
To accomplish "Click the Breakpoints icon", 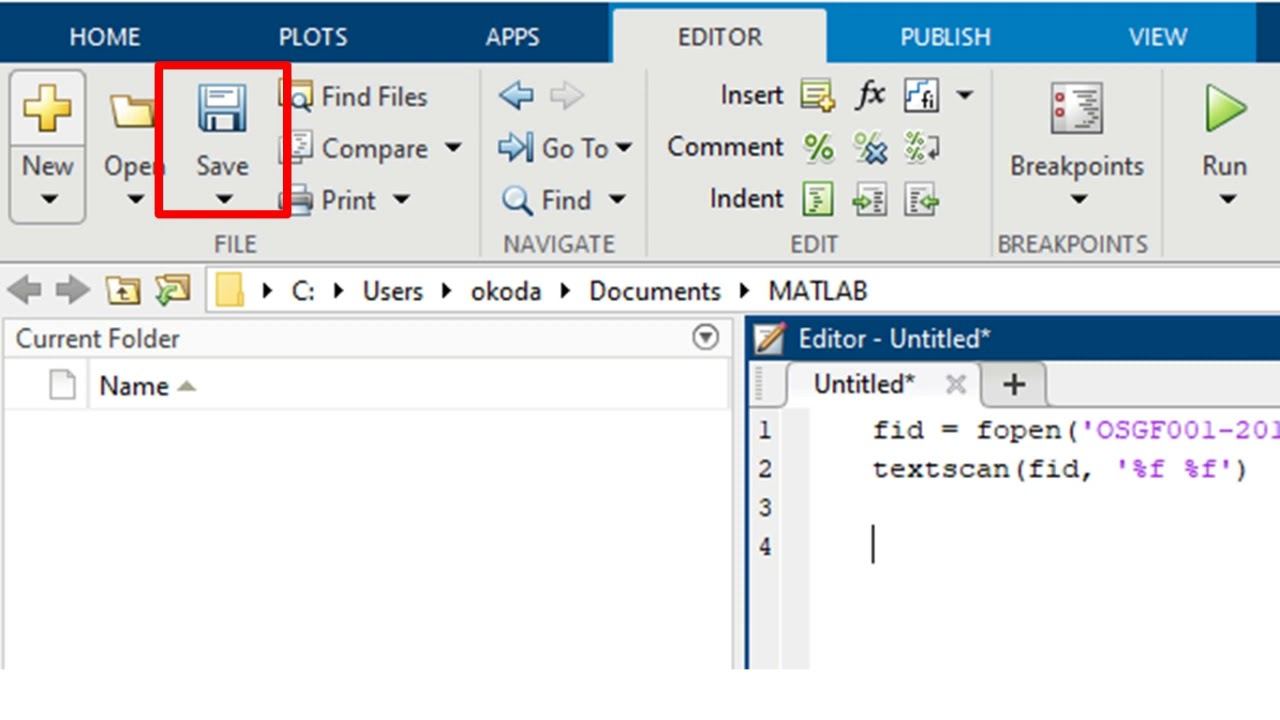I will click(x=1076, y=108).
